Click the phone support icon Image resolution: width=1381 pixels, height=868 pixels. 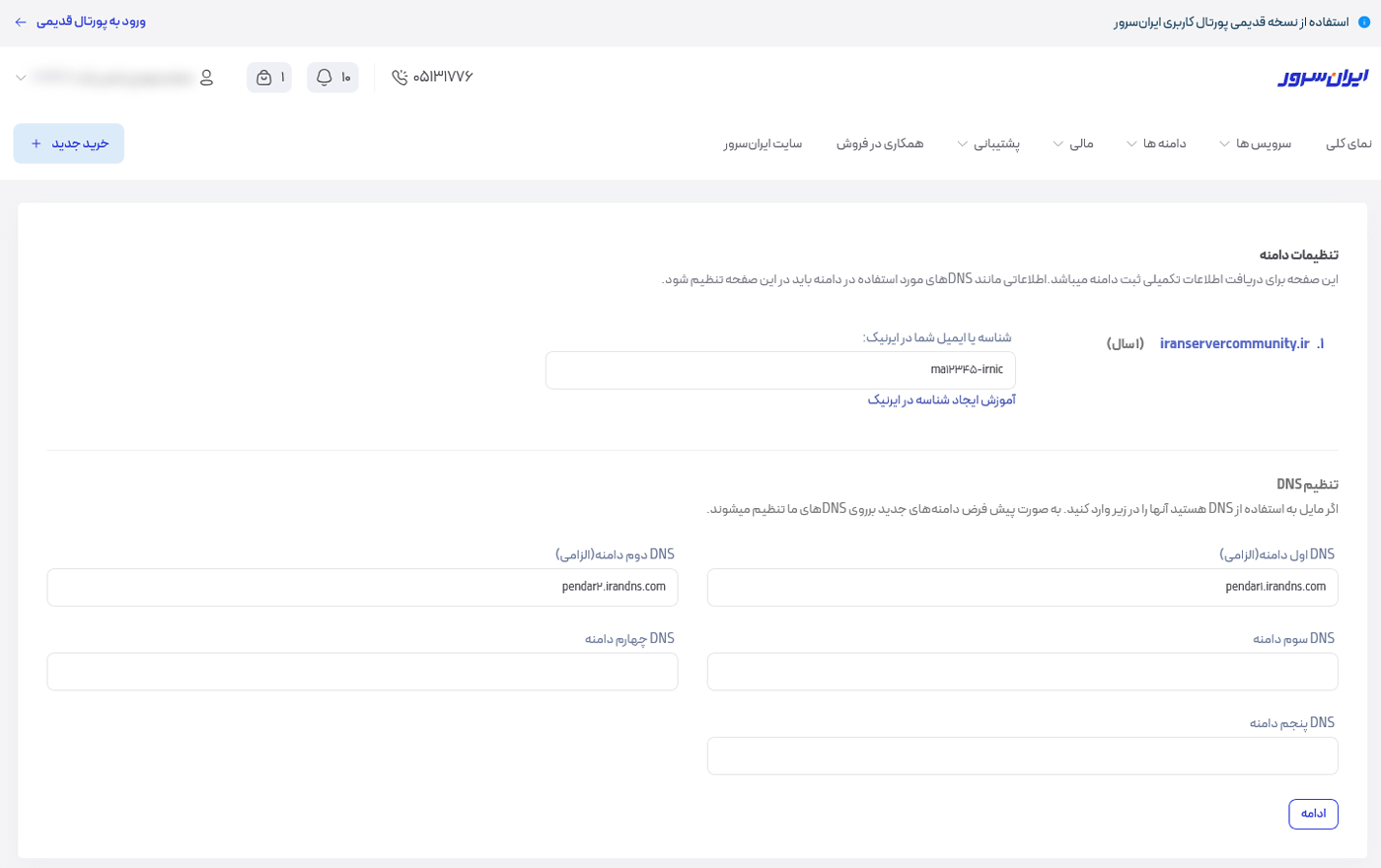[400, 77]
